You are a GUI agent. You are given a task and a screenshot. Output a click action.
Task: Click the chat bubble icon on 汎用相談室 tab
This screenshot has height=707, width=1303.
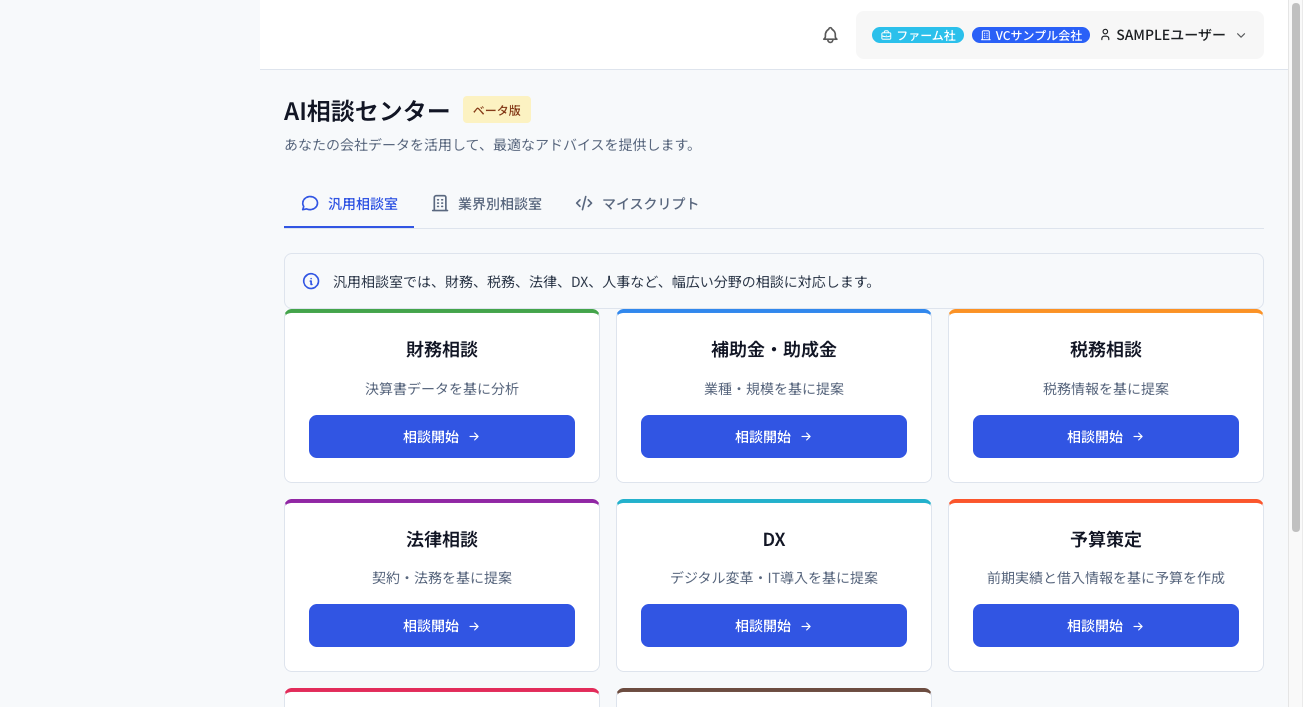click(x=309, y=203)
